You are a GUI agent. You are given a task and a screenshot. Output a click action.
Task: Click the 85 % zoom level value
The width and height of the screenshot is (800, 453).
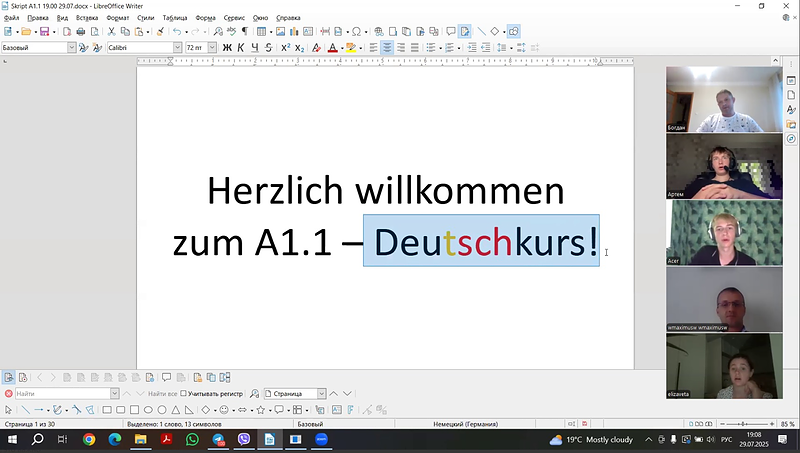click(x=788, y=424)
